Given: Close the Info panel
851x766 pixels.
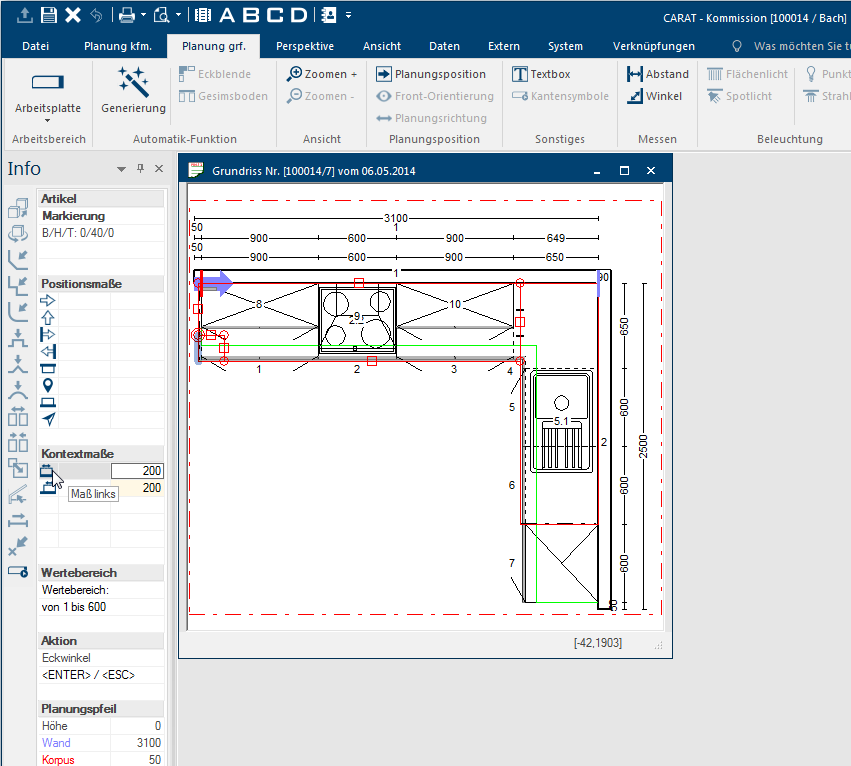Looking at the screenshot, I should pos(158,169).
